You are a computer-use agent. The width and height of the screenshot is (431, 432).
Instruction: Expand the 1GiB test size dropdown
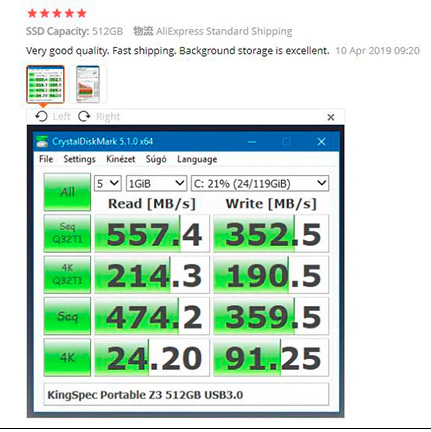pos(156,183)
